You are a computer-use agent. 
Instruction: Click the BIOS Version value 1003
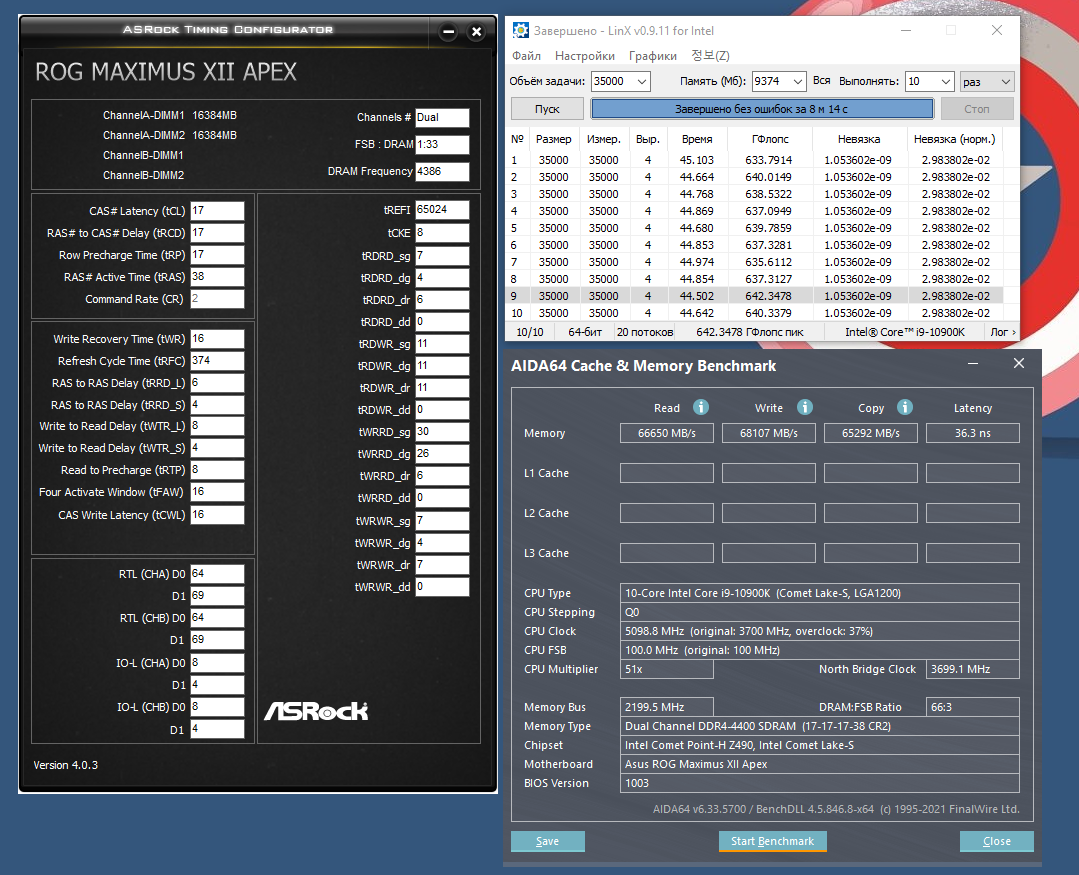click(x=820, y=783)
